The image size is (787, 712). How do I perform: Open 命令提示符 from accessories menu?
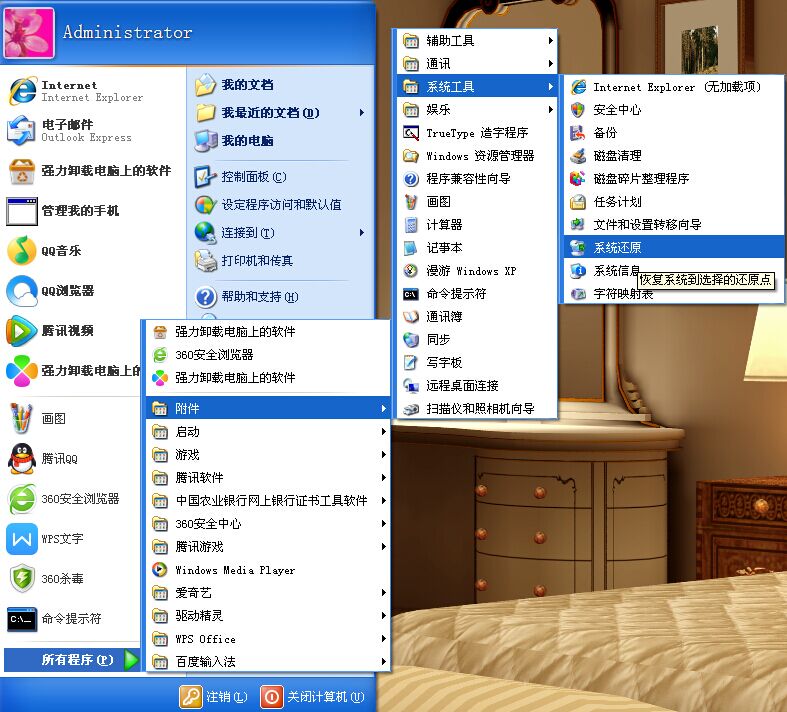click(x=477, y=294)
